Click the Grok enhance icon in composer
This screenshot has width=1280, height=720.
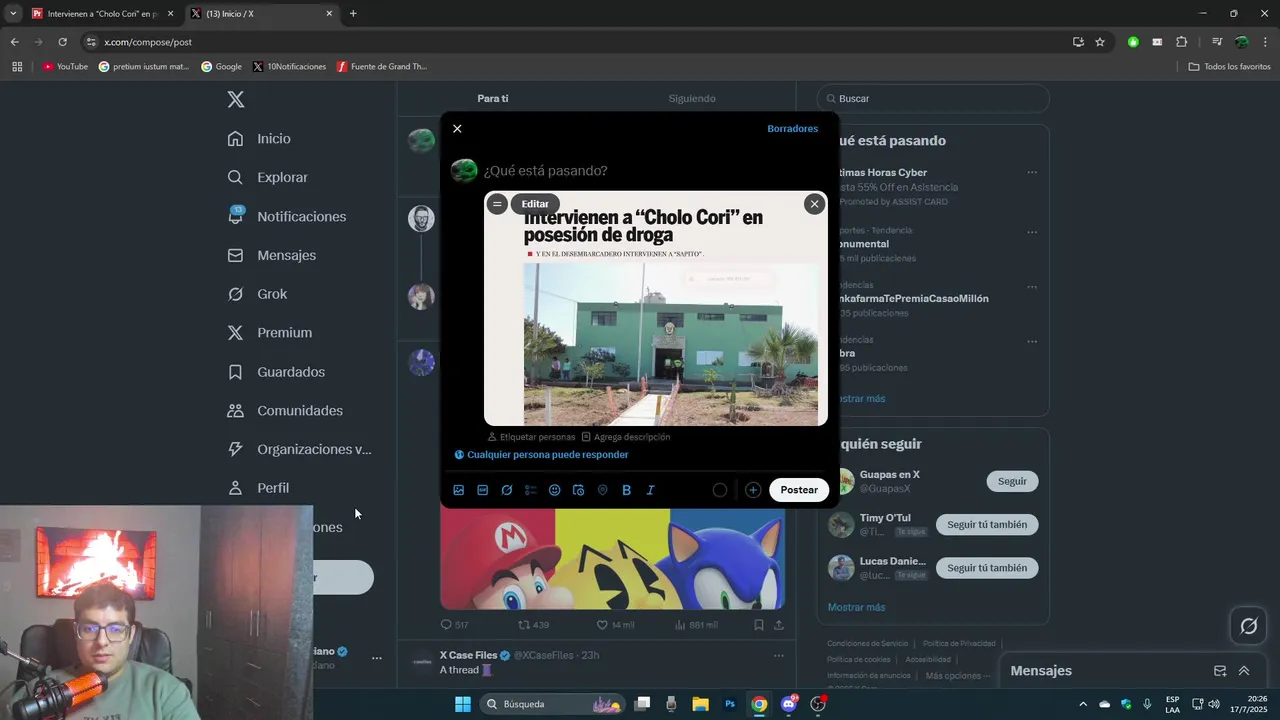click(x=507, y=490)
